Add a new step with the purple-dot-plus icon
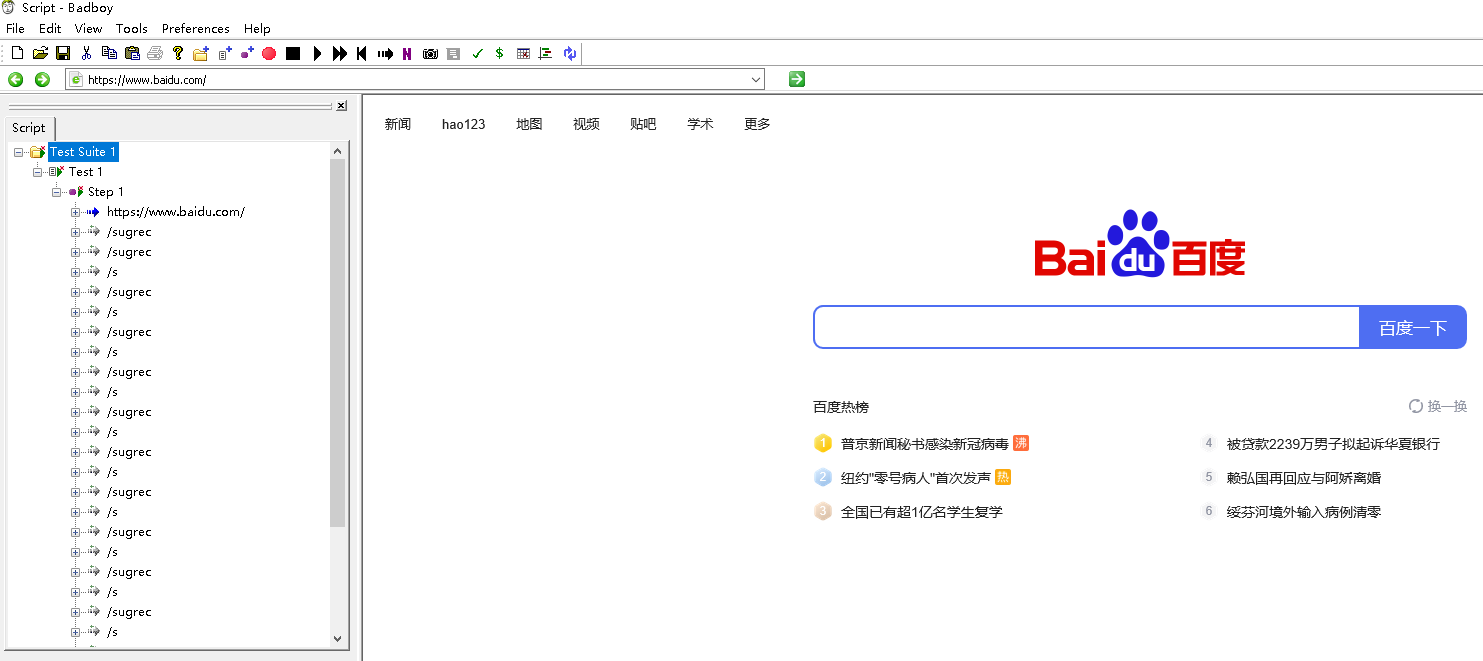This screenshot has height=661, width=1483. [x=247, y=53]
